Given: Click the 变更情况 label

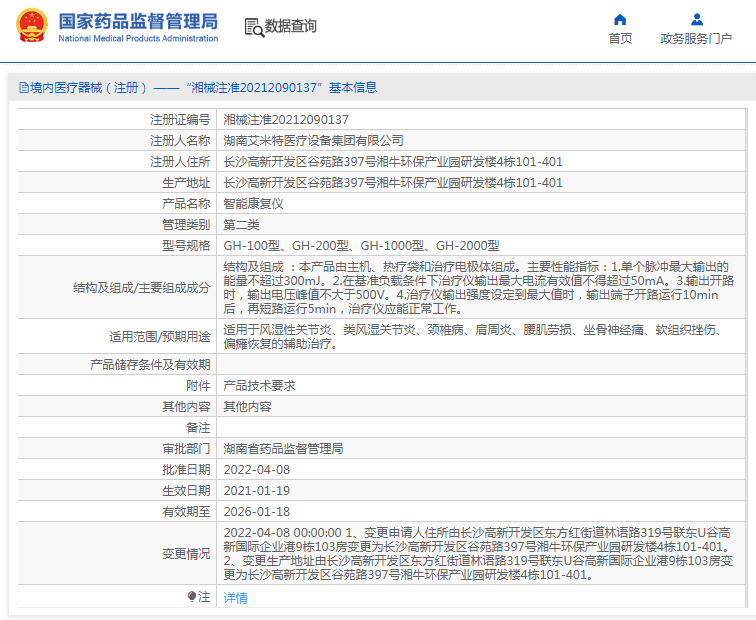Looking at the screenshot, I should pos(186,554).
